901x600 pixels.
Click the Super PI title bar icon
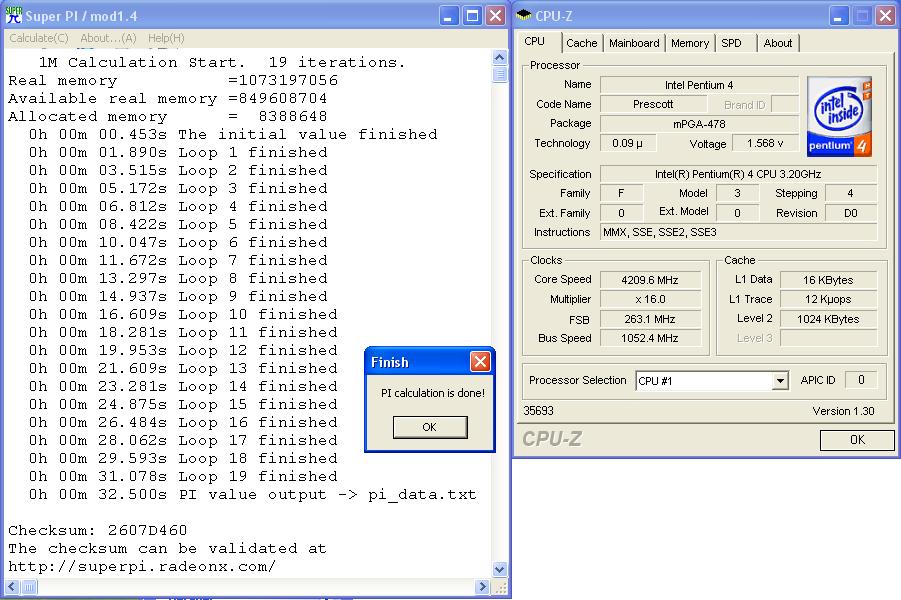coord(14,16)
